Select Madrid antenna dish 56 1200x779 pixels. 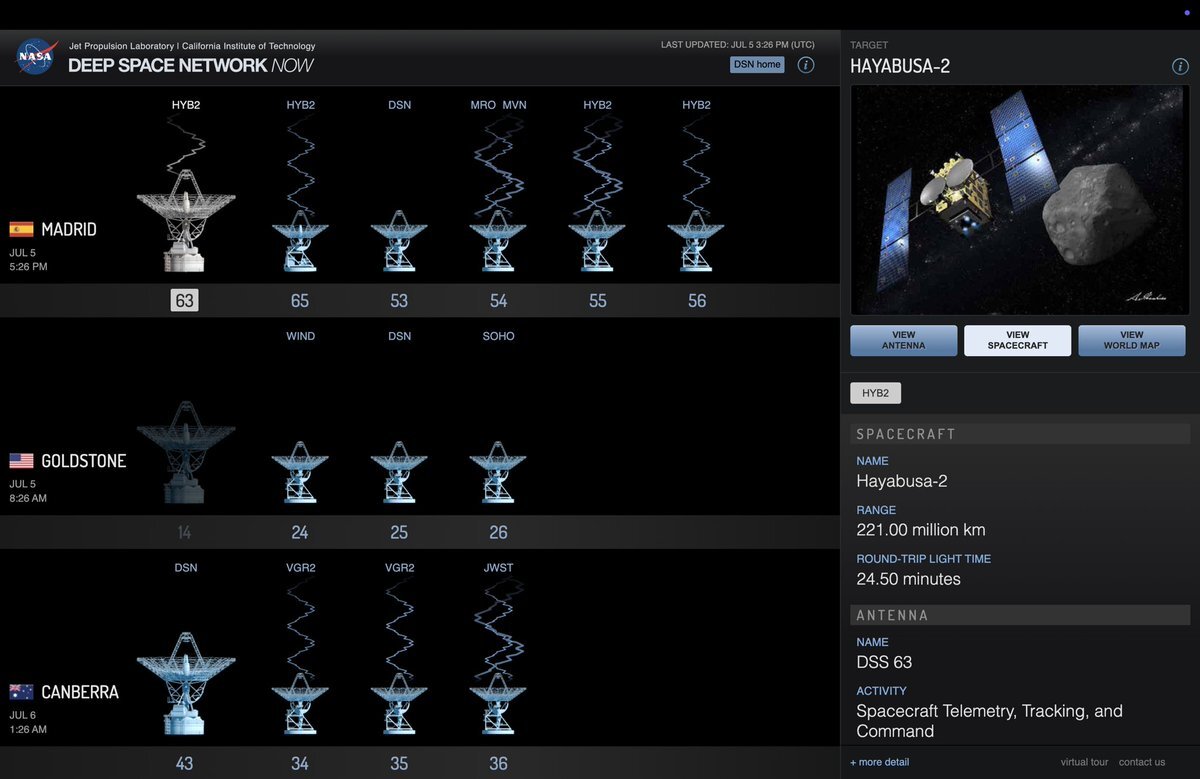coord(696,241)
